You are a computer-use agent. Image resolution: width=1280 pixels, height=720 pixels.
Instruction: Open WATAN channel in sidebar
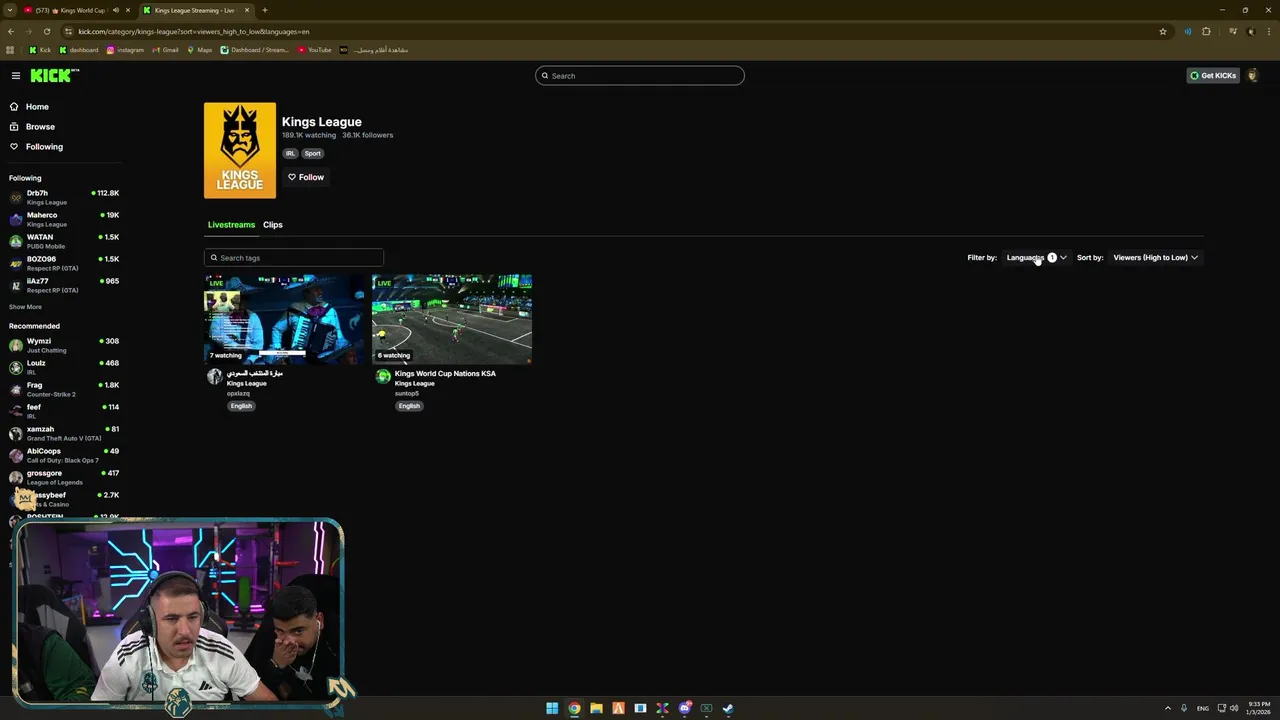[x=64, y=241]
